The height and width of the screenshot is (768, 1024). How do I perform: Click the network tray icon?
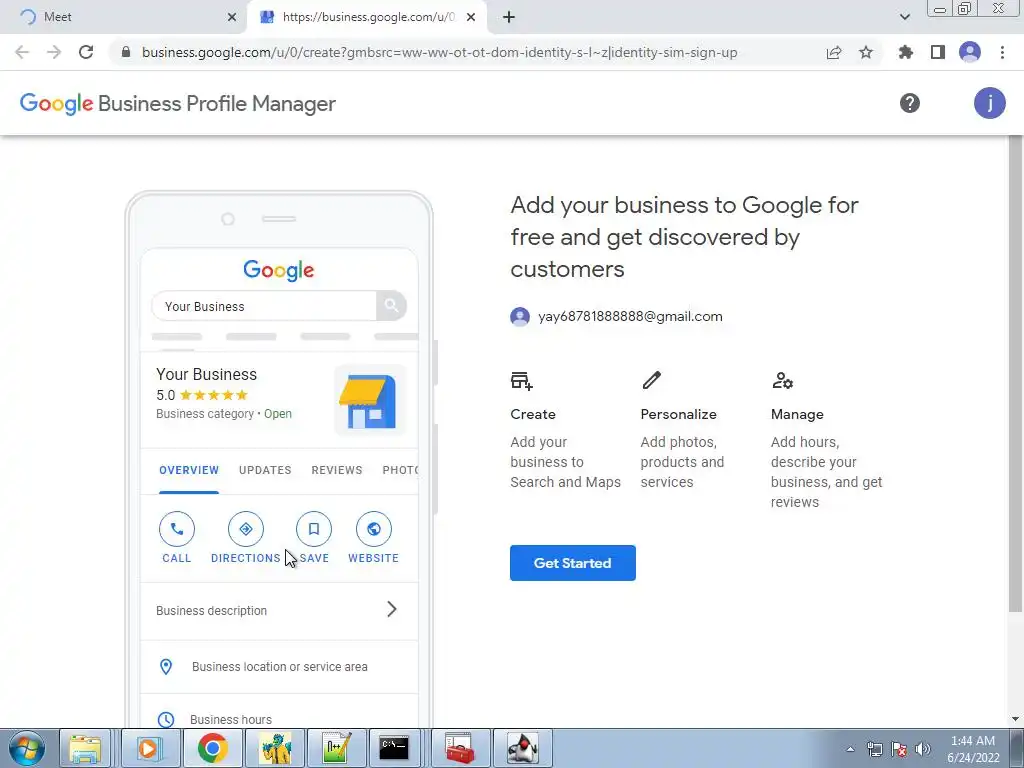click(x=874, y=749)
